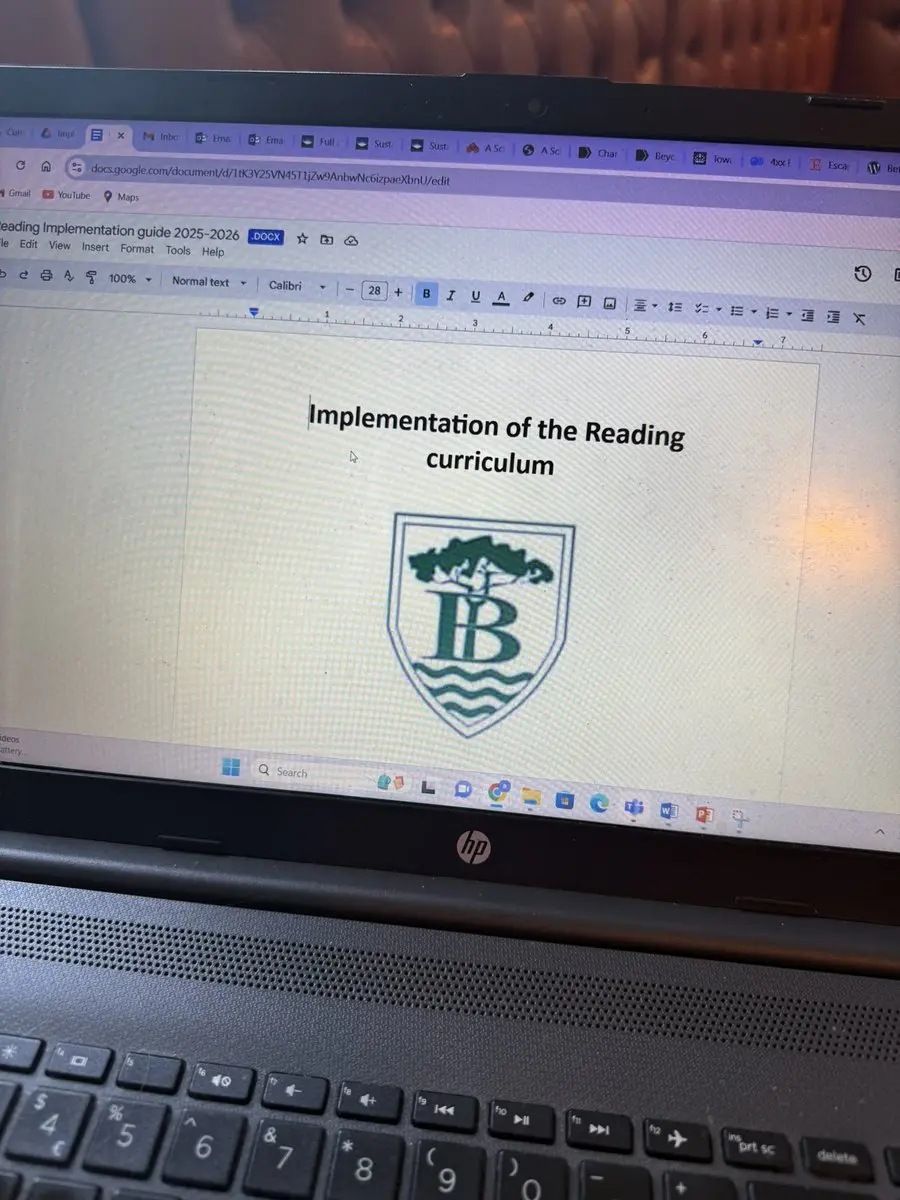Click the document title Reading Implementation guide
This screenshot has height=1200, width=900.
120,232
